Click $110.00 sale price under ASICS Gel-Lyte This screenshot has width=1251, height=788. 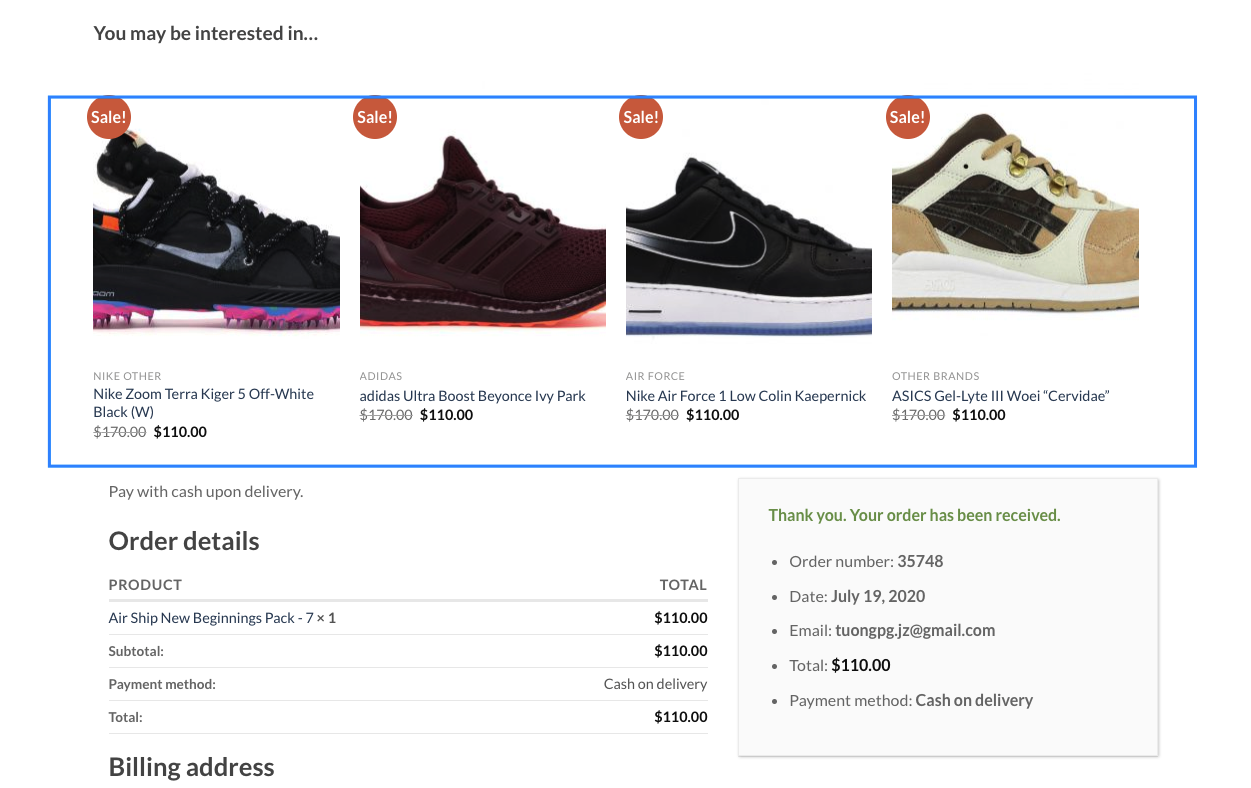tap(979, 415)
